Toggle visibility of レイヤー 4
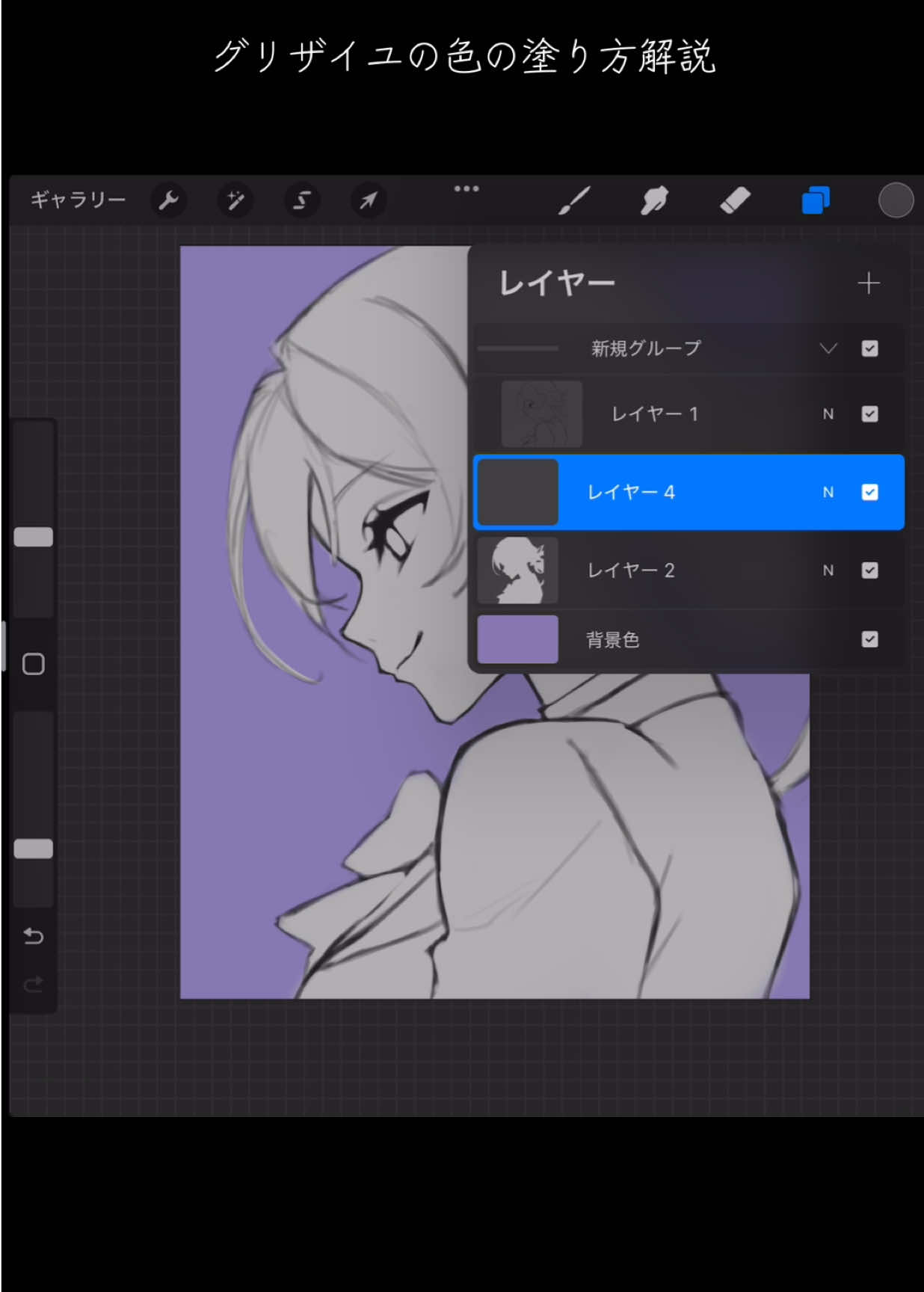Image resolution: width=924 pixels, height=1292 pixels. click(869, 492)
